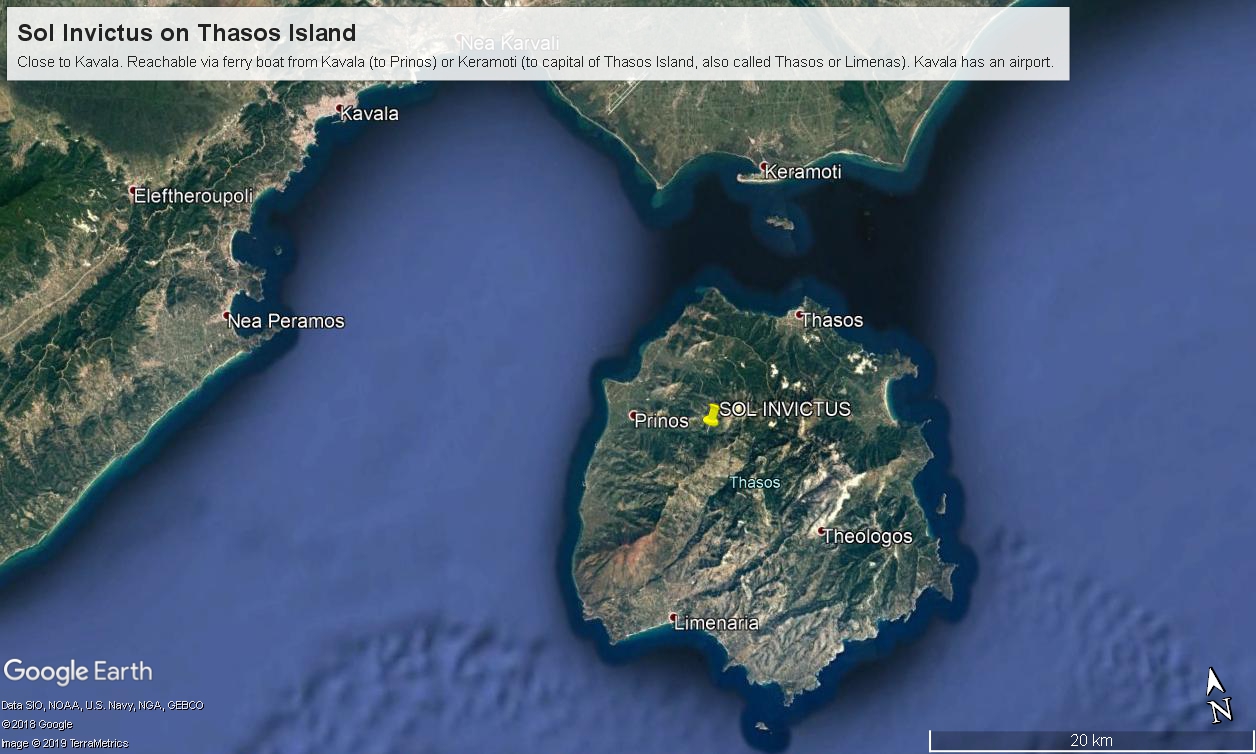Click the 'Image © 2019 TerraMetrics' attribution

pos(64,743)
